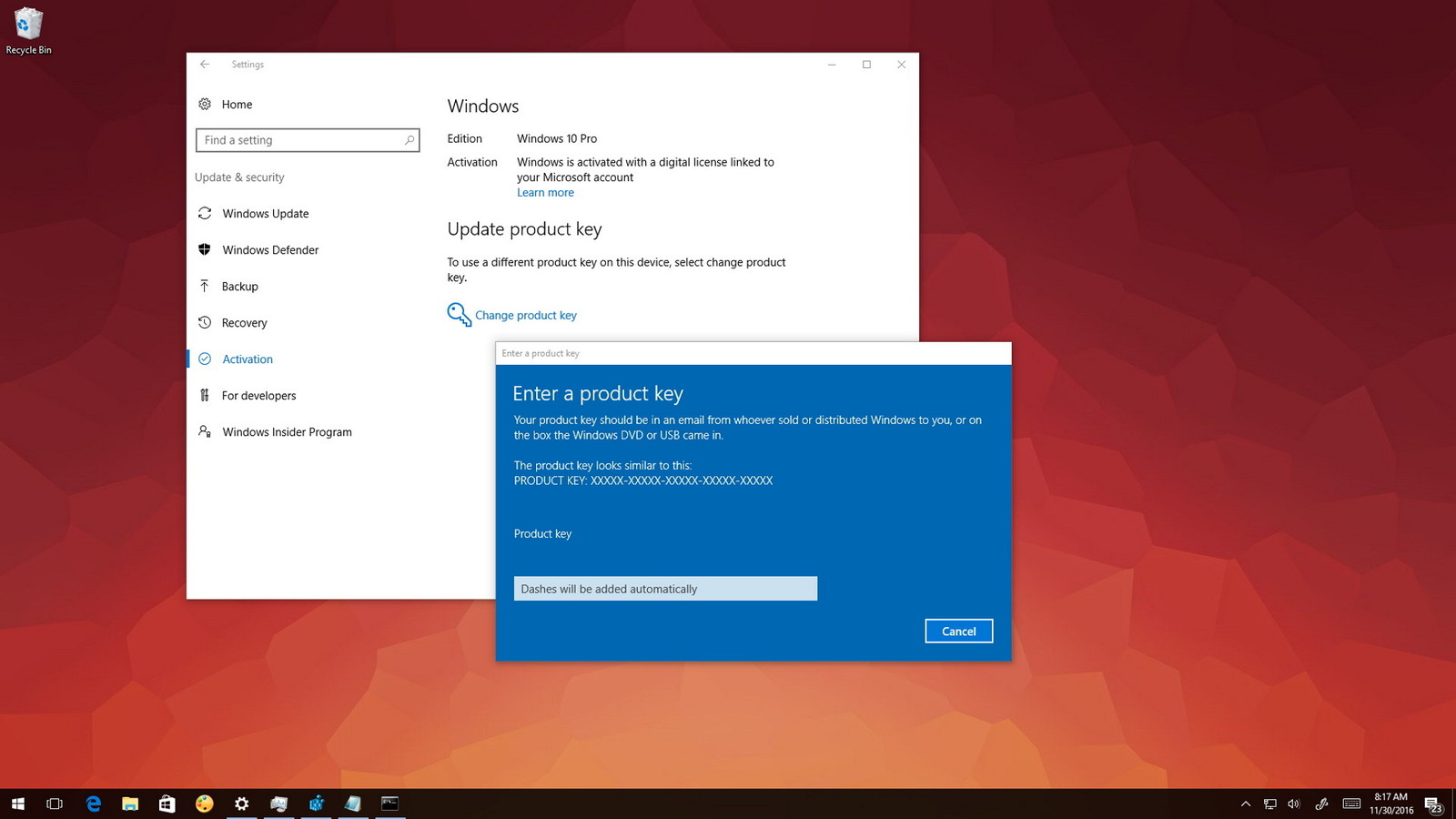Click the Home gear icon

(x=205, y=105)
